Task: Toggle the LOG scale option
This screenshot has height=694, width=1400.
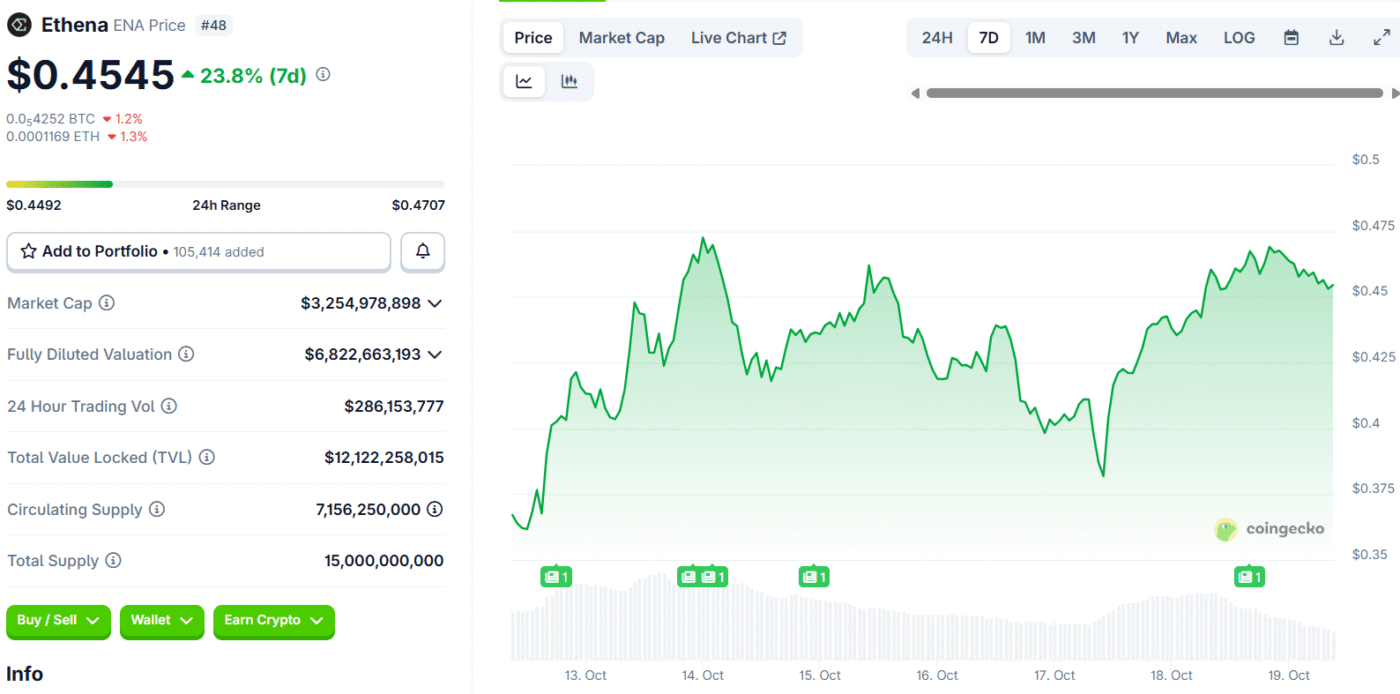Action: pos(1239,38)
